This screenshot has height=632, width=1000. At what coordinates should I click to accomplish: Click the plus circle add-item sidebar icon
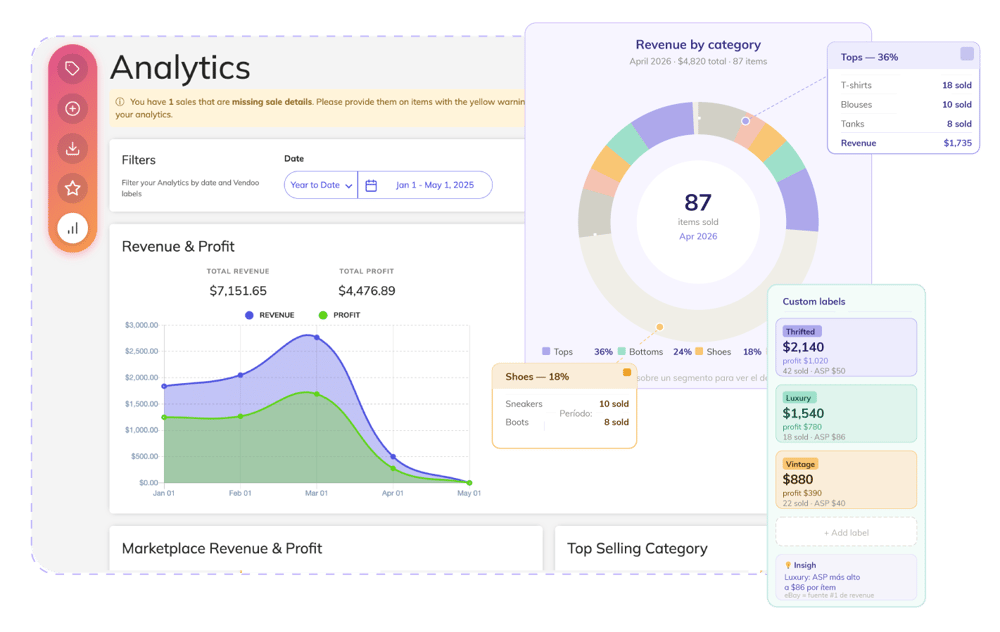[72, 108]
